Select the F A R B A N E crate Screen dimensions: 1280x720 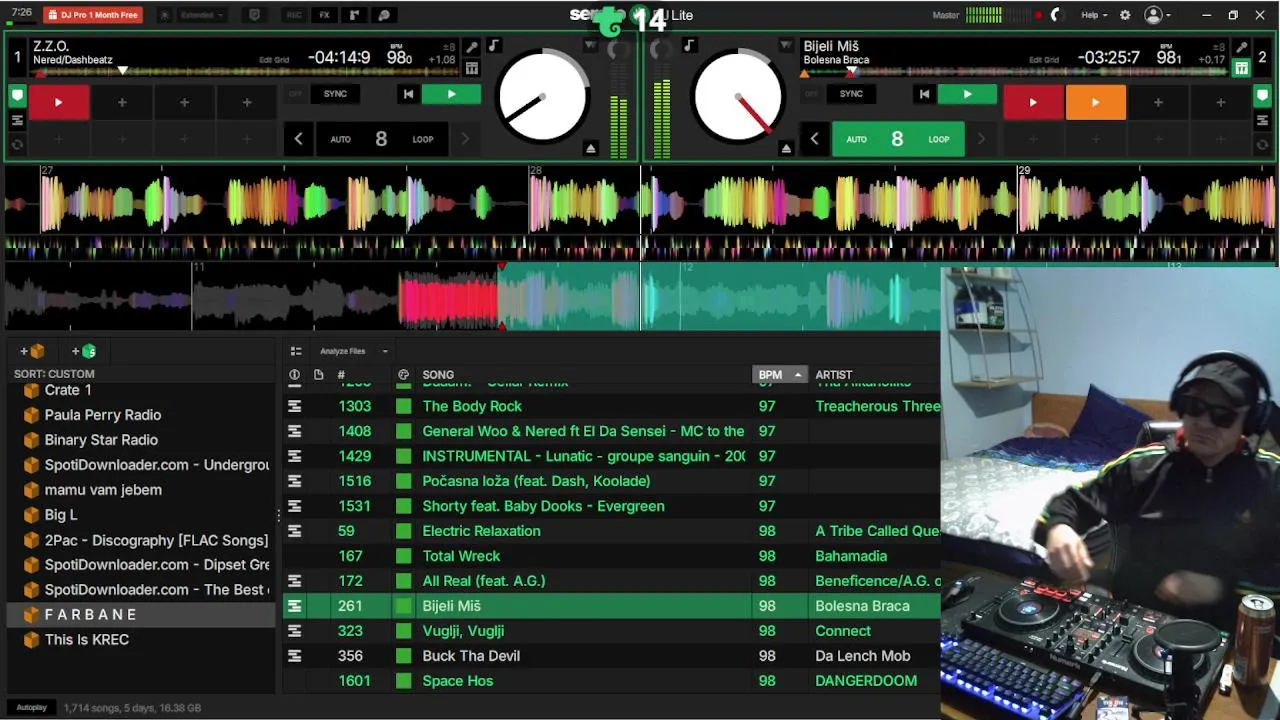click(140, 615)
